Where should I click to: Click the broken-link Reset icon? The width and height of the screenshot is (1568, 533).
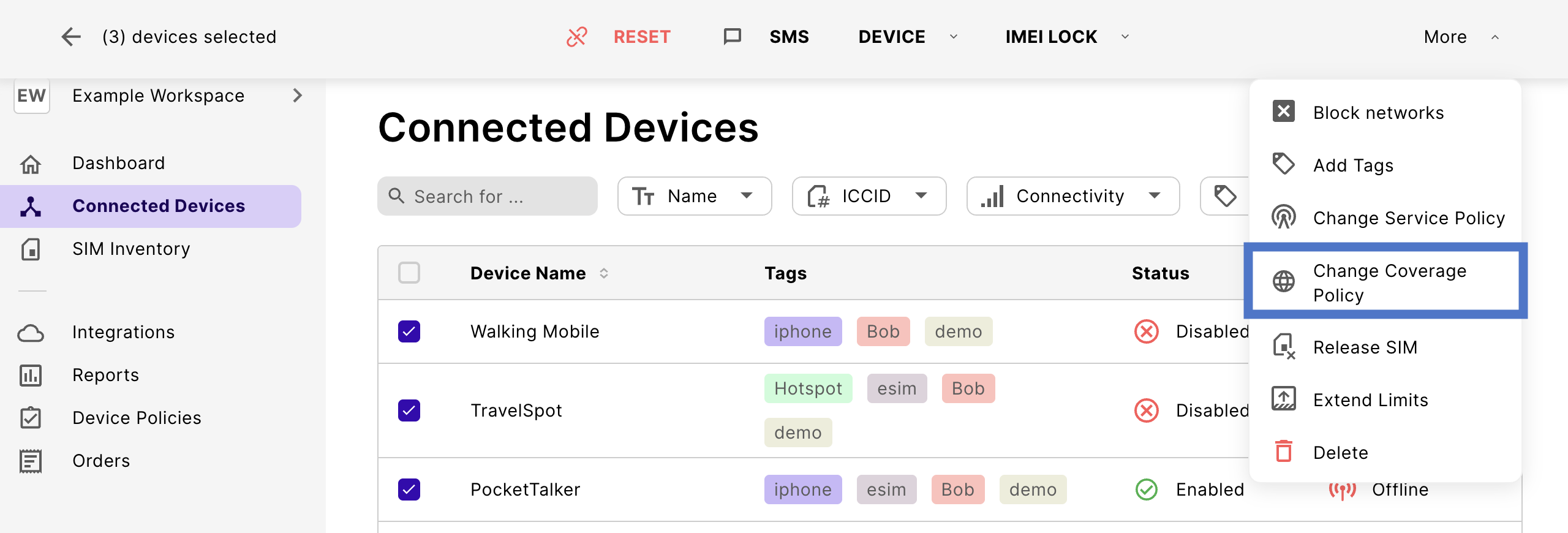(576, 37)
